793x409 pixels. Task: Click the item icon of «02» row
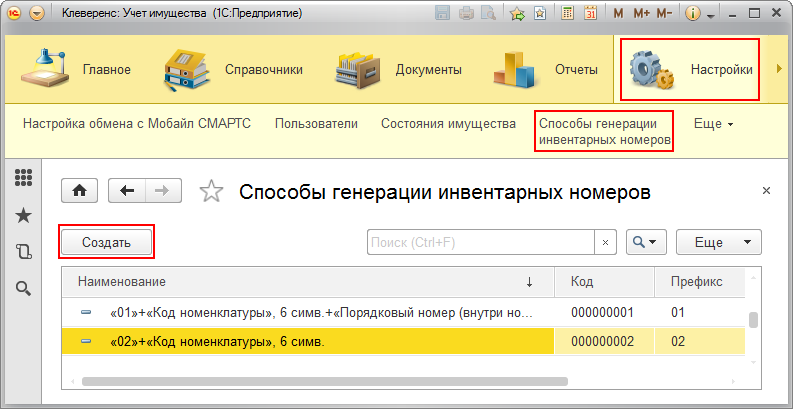86,342
